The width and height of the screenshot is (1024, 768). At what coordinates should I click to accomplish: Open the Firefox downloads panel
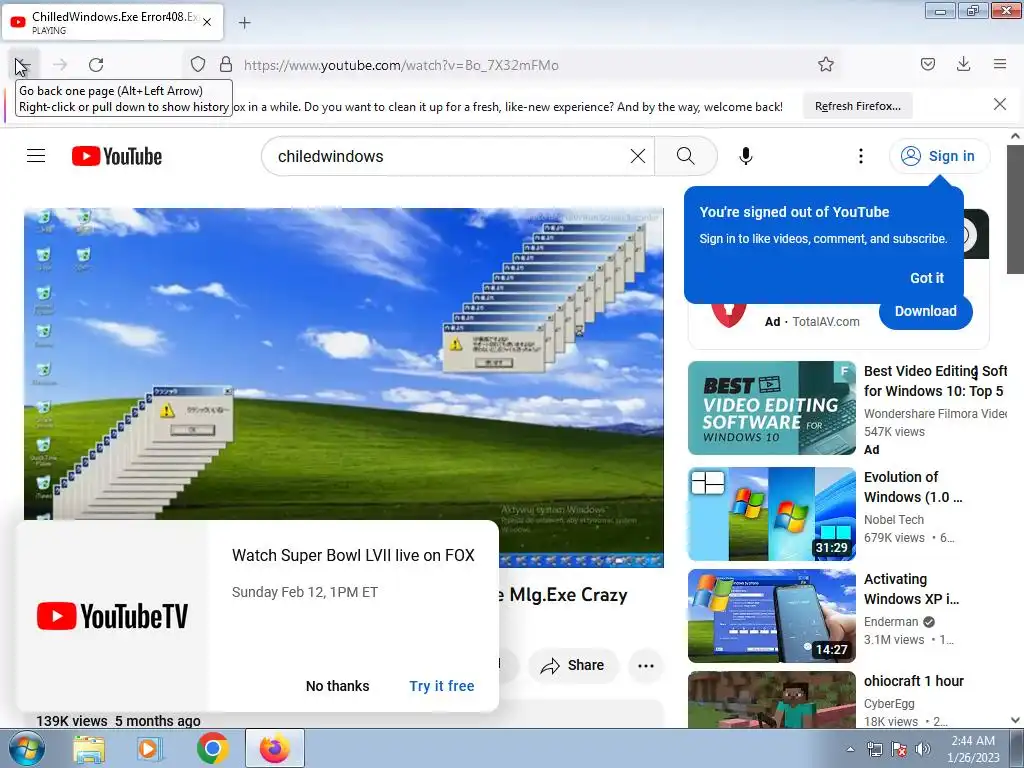pos(963,64)
